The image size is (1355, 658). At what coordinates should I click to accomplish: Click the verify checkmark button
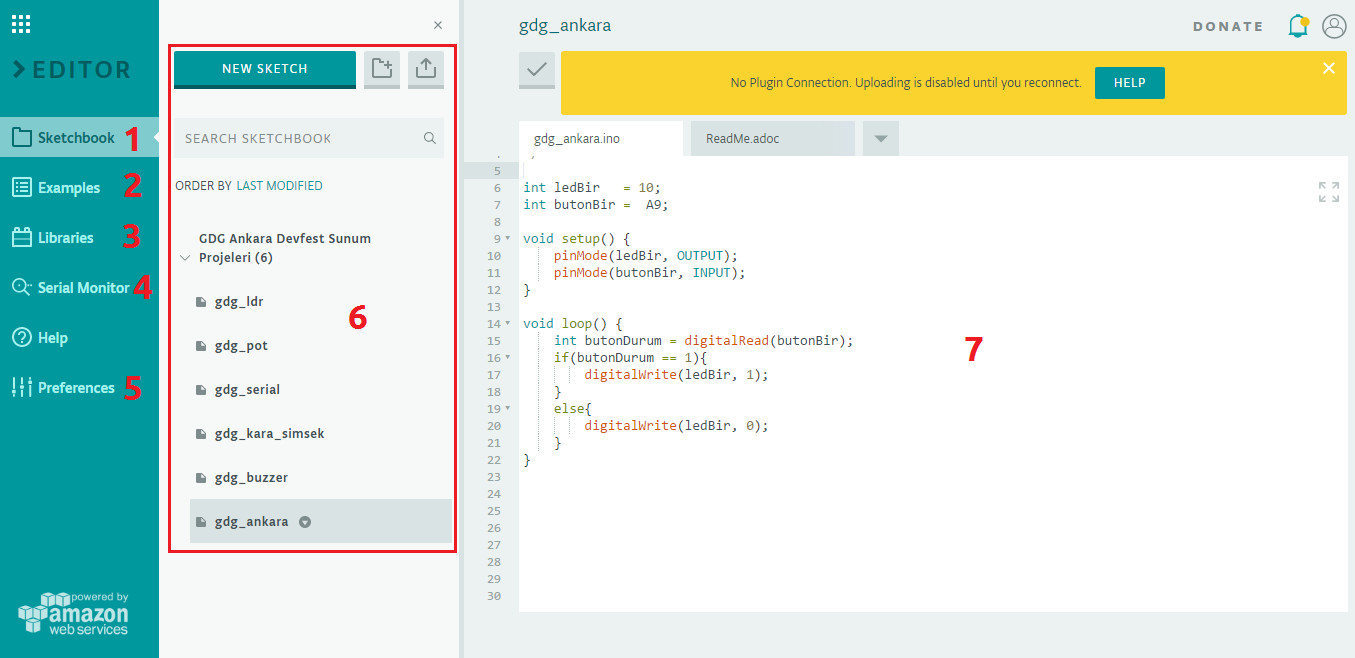537,69
